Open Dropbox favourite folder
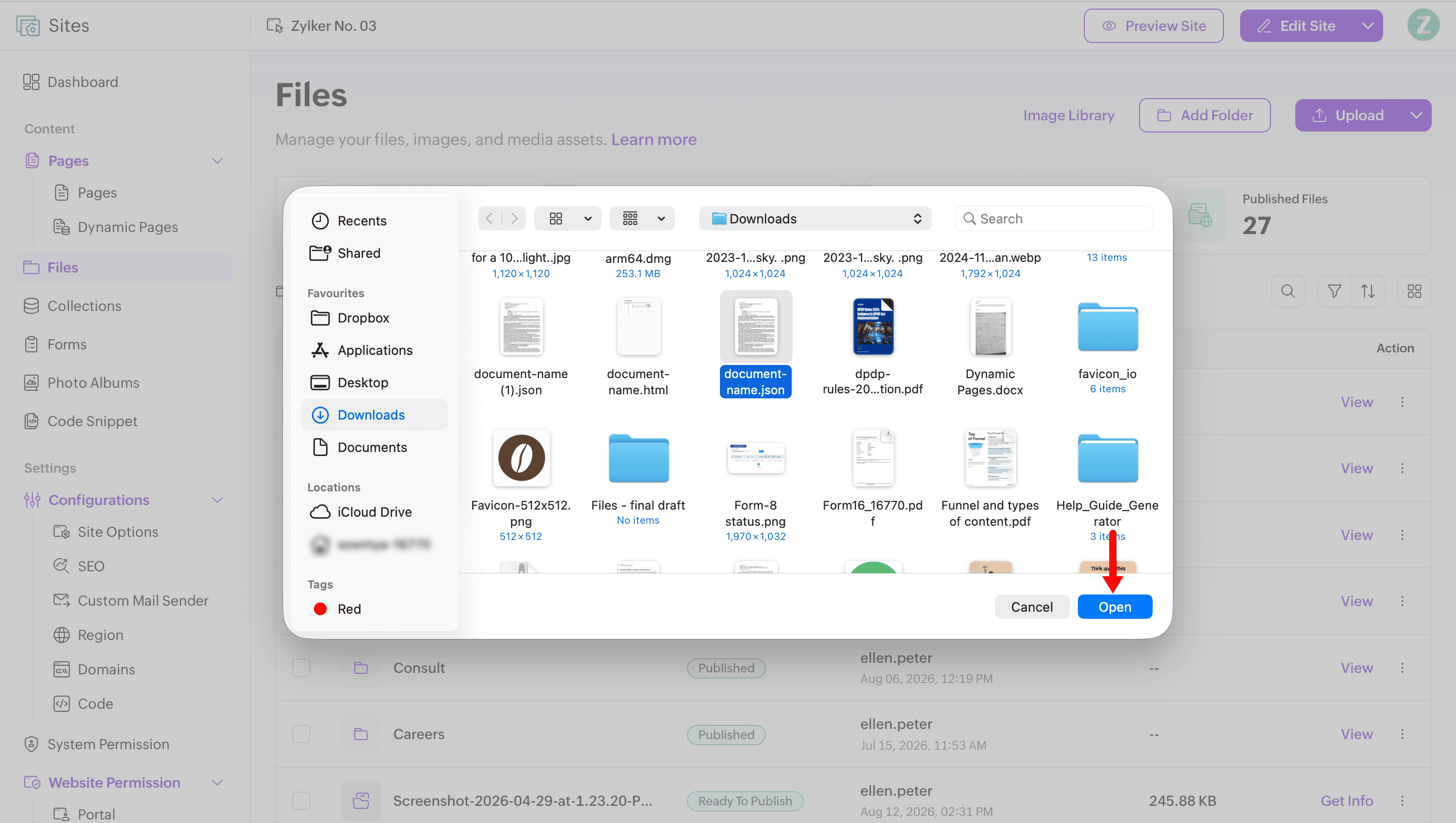This screenshot has width=1456, height=823. 350,317
